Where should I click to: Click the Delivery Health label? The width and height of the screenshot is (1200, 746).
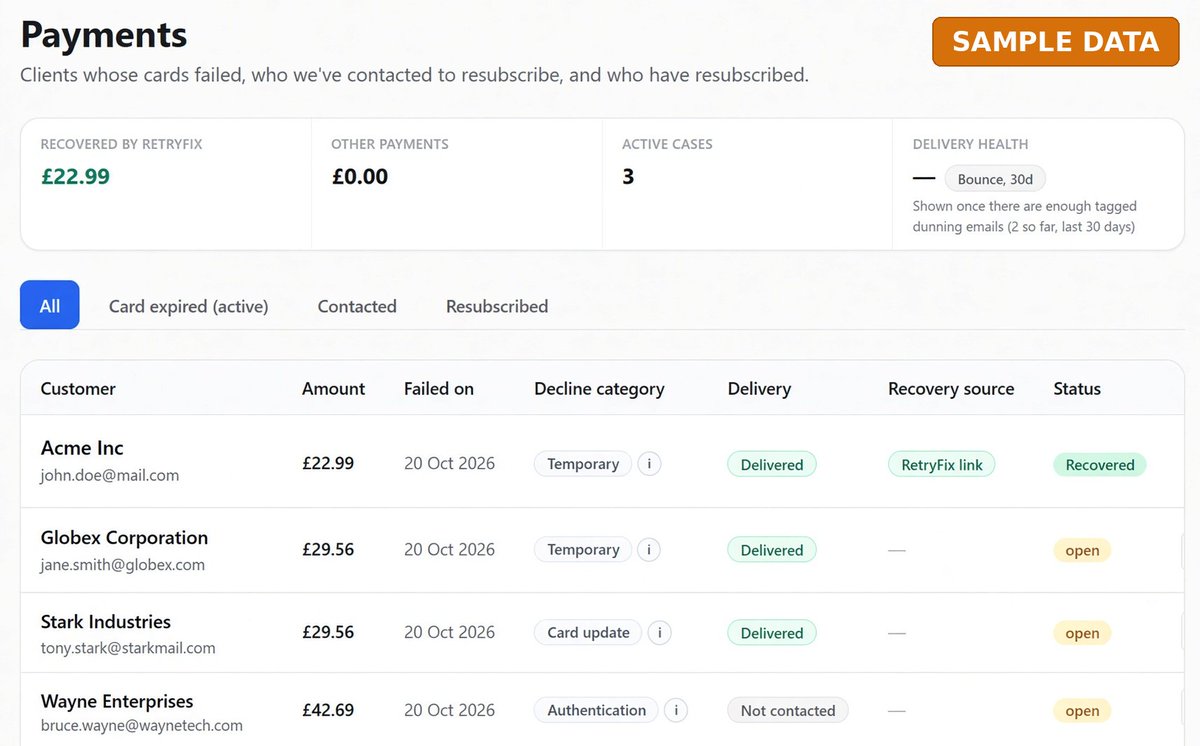pos(970,145)
